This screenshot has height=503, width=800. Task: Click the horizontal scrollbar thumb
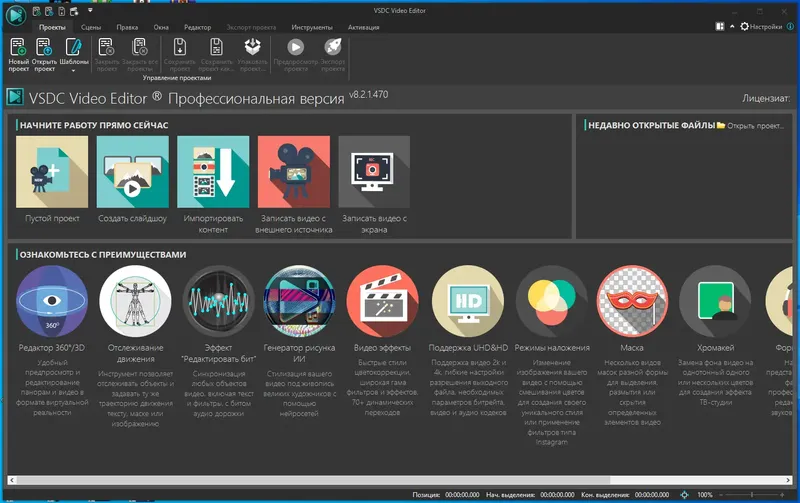pyautogui.click(x=313, y=480)
